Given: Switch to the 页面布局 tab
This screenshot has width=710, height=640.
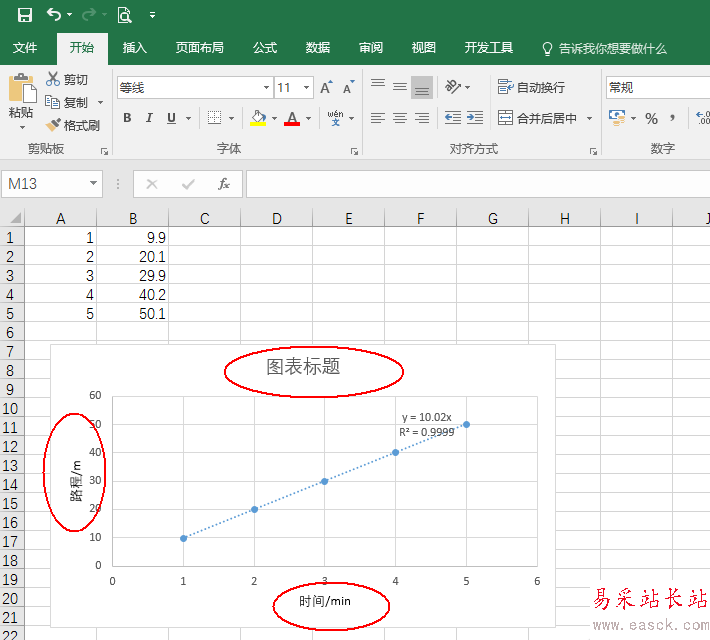Looking at the screenshot, I should pyautogui.click(x=200, y=48).
